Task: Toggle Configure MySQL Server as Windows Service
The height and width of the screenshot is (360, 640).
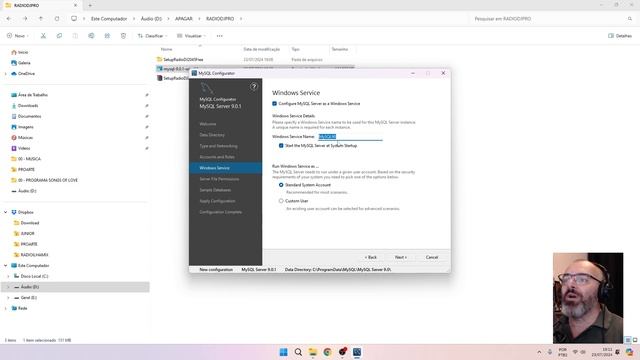Action: [274, 104]
